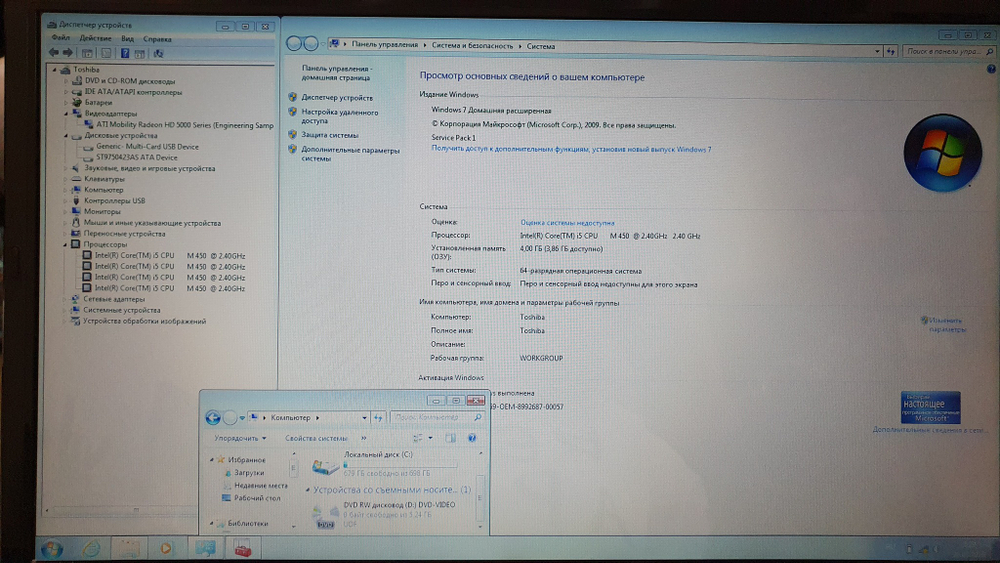1000x563 pixels.
Task: Collapse Видеоадаптеры node
Action: 66,113
